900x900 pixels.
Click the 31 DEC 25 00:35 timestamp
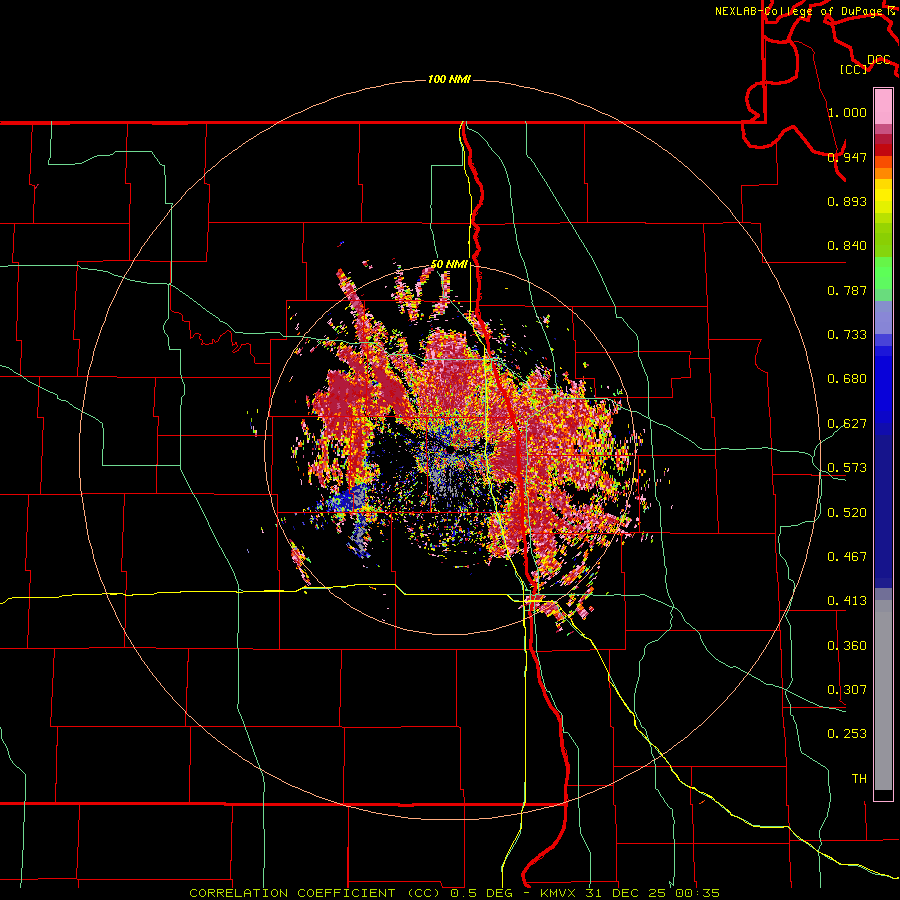(654, 893)
